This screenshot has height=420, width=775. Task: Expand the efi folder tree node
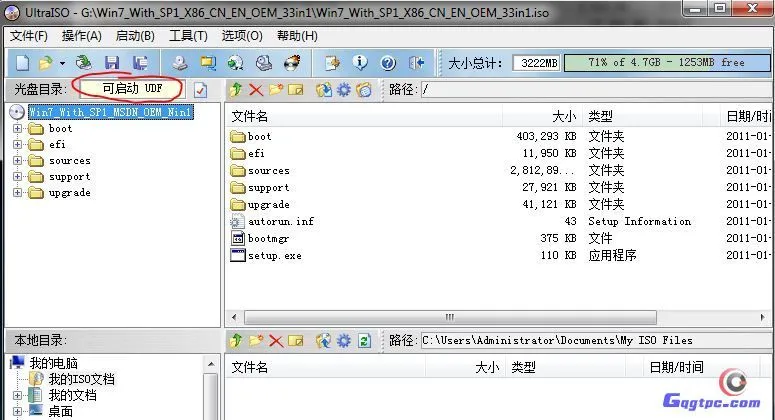17,144
